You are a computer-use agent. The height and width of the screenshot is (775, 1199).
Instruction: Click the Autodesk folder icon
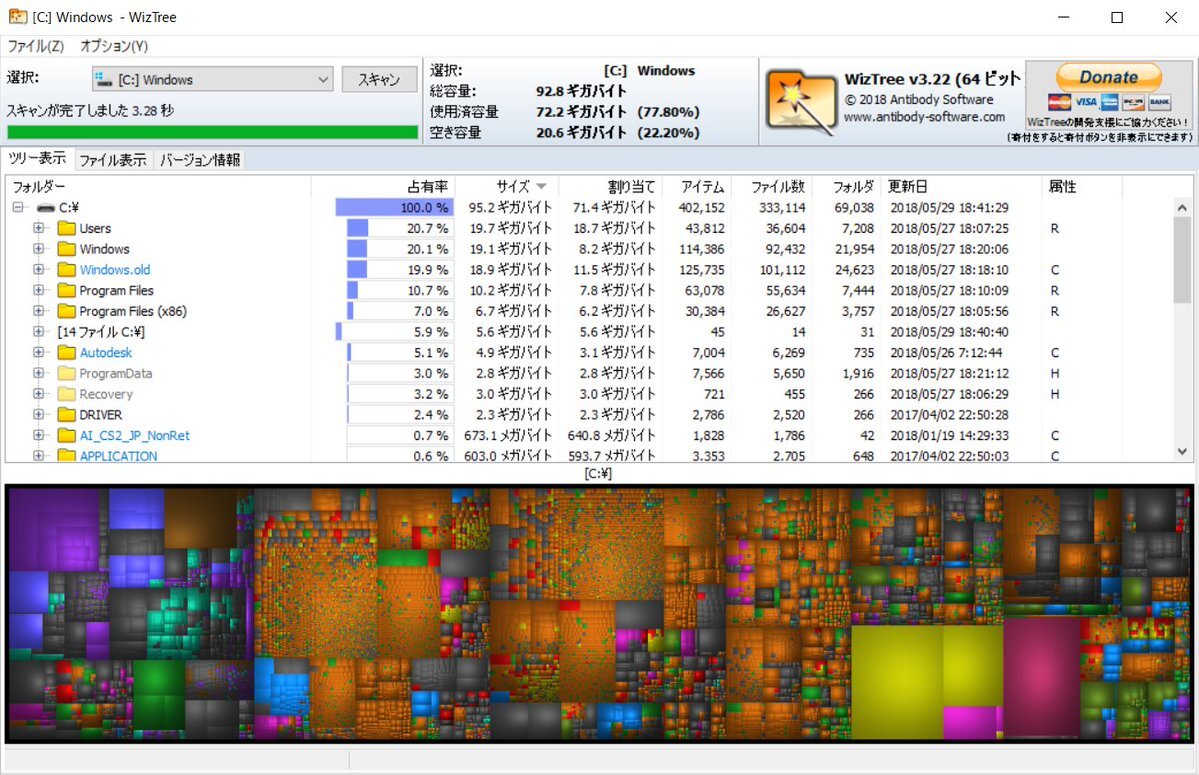point(67,352)
